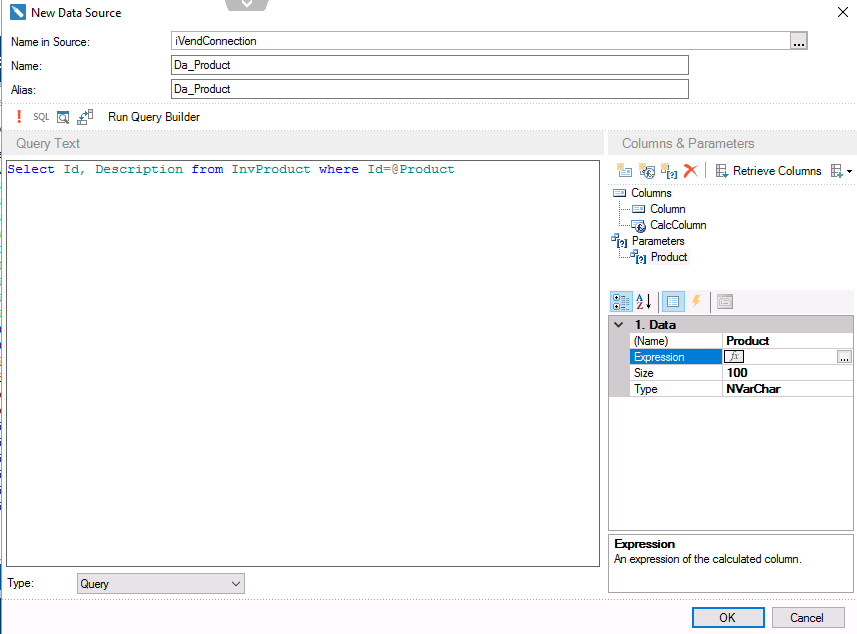Confirm with the OK button
This screenshot has height=634, width=857.
tap(728, 618)
